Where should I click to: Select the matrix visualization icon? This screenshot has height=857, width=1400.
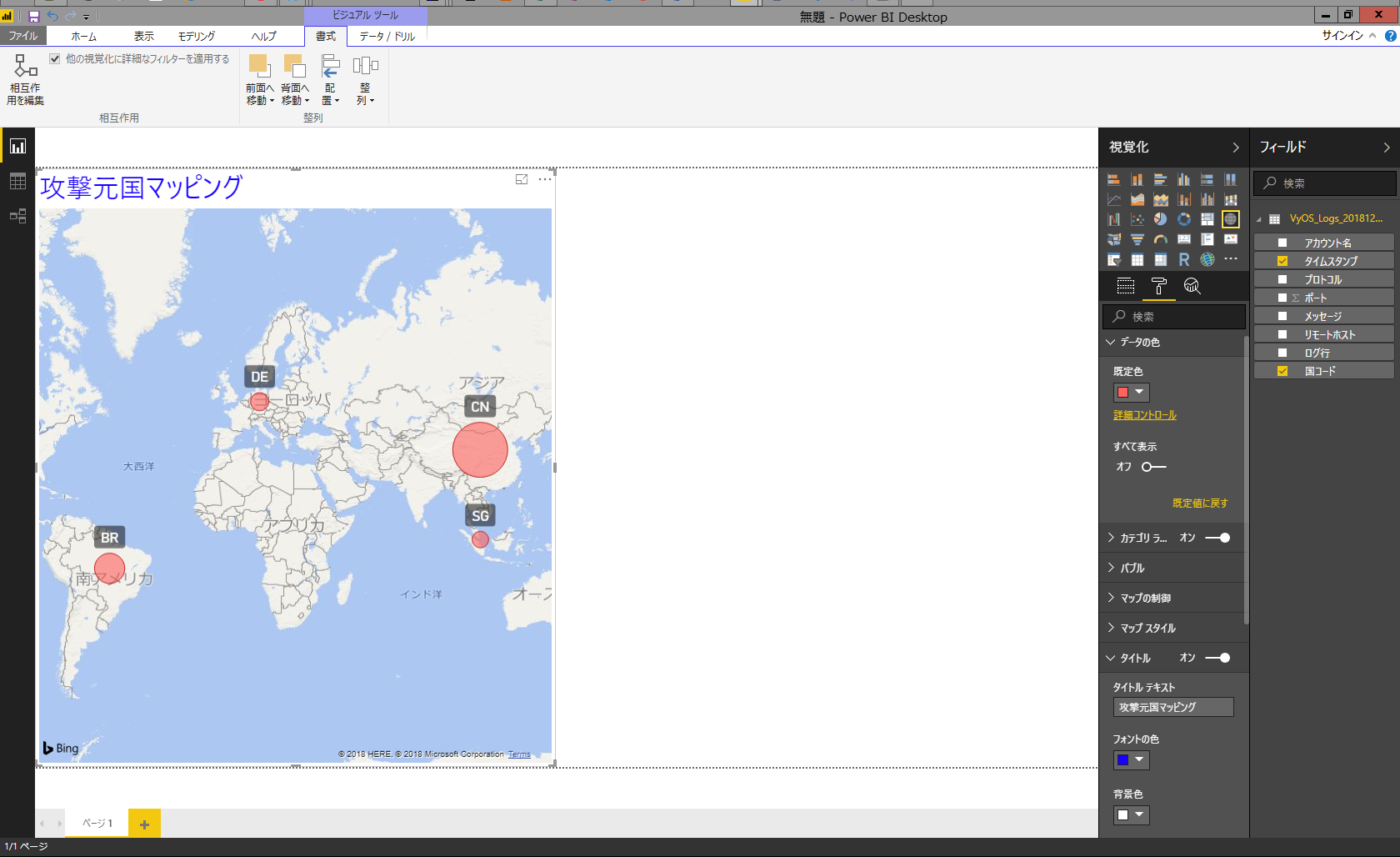tap(1160, 259)
